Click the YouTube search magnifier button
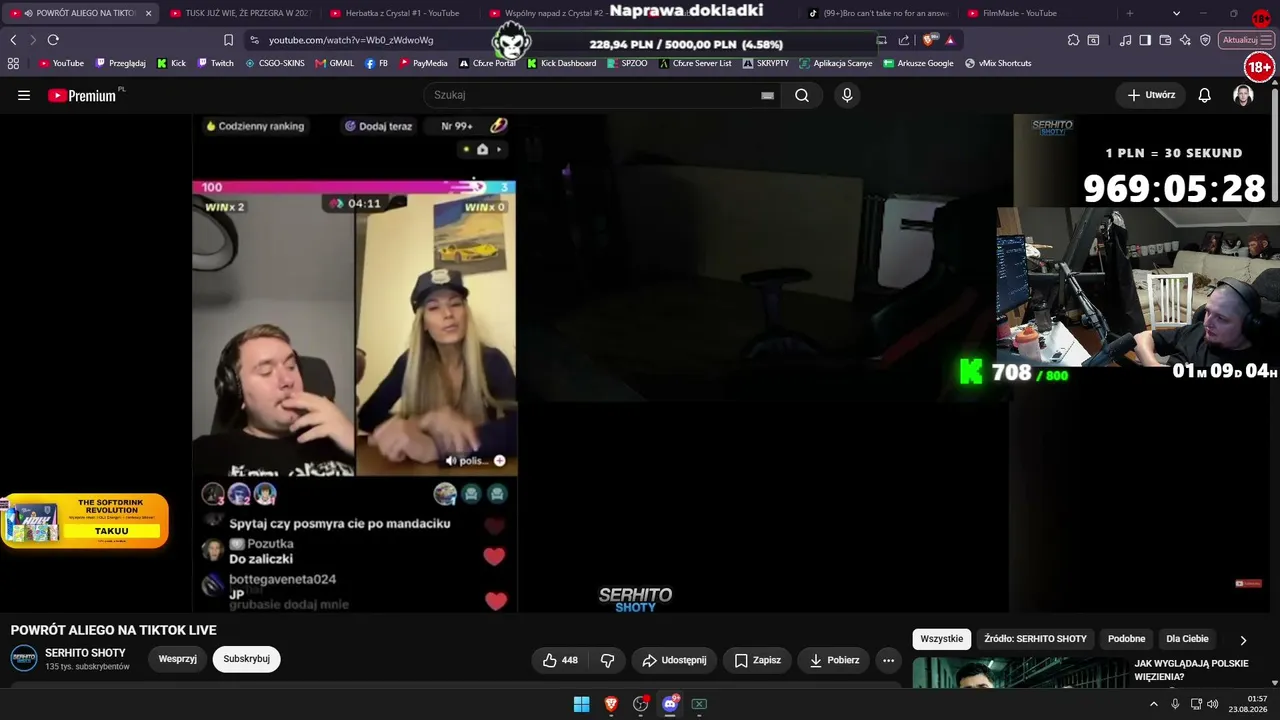The width and height of the screenshot is (1280, 720). pyautogui.click(x=802, y=95)
